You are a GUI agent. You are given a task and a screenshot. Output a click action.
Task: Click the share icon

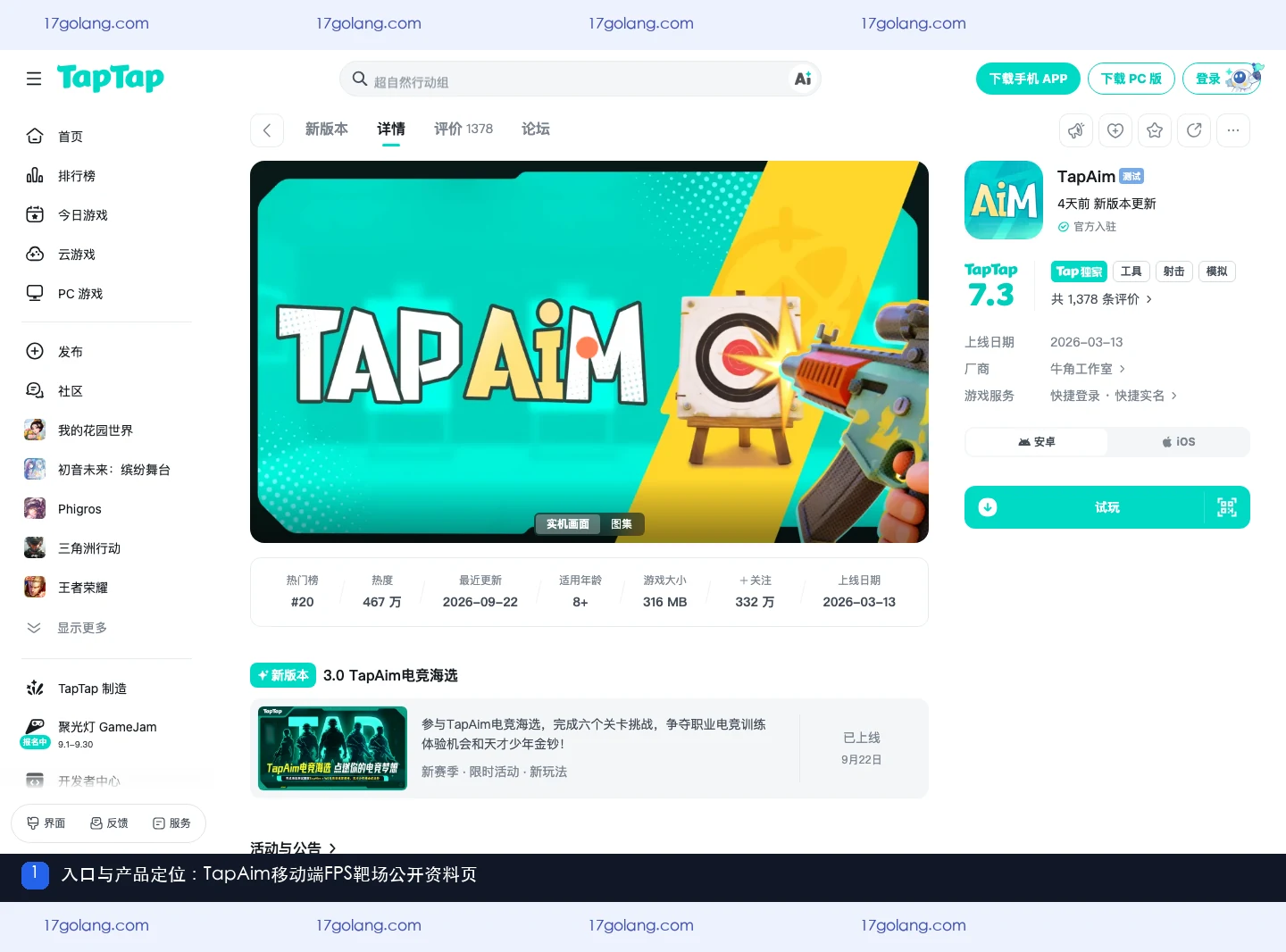1194,130
